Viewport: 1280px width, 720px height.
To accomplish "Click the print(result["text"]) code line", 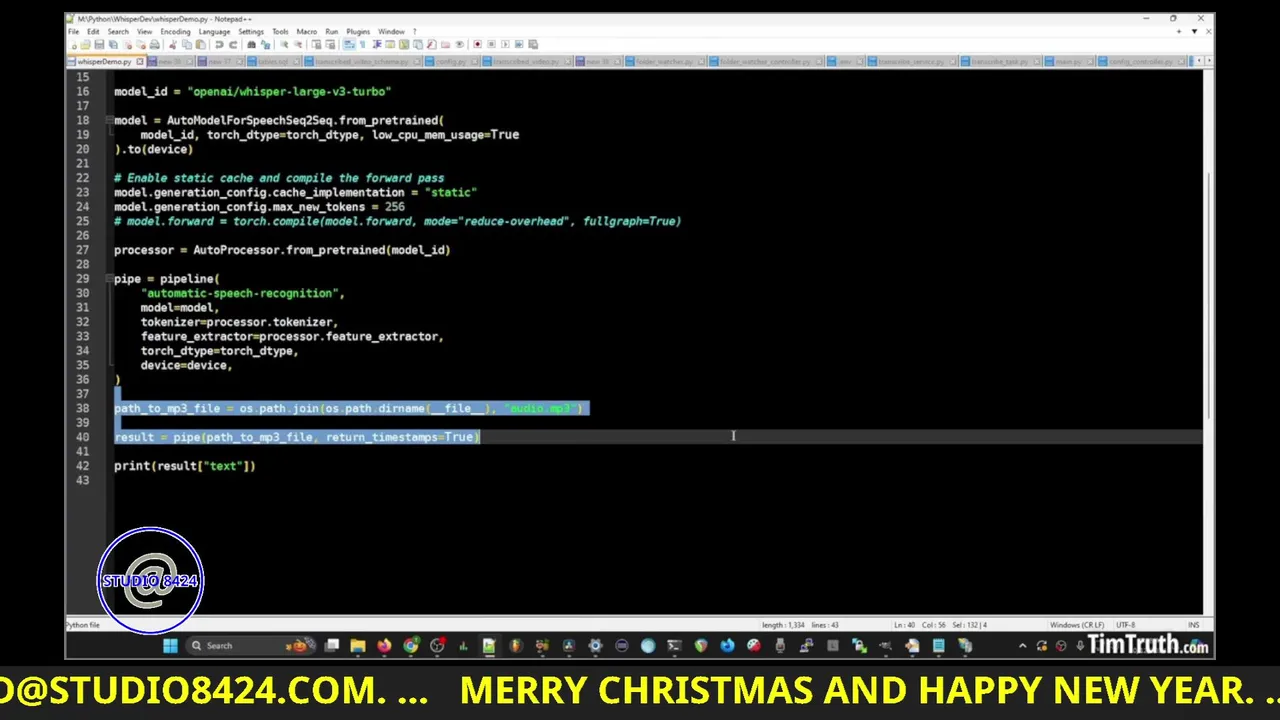I will [x=185, y=466].
